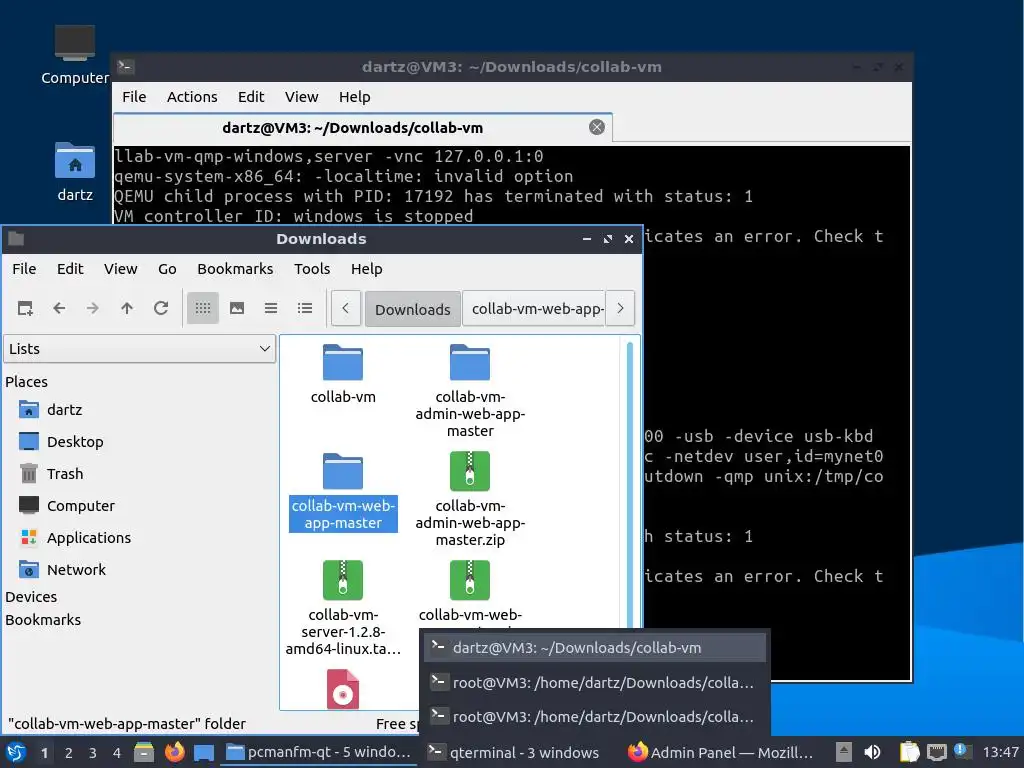Select the collab-vm-admin-web-app-master folder
The width and height of the screenshot is (1024, 768).
pyautogui.click(x=470, y=391)
